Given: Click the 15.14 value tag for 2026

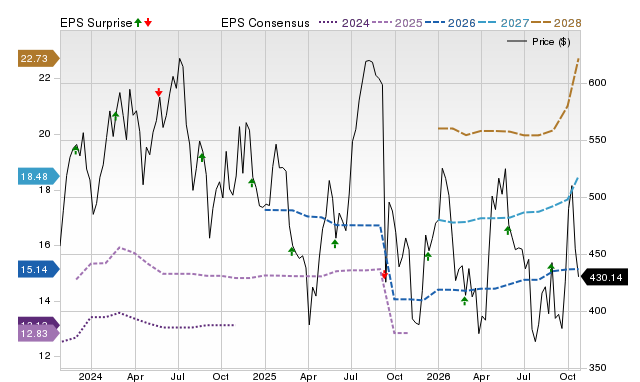Looking at the screenshot, I should [x=38, y=269].
